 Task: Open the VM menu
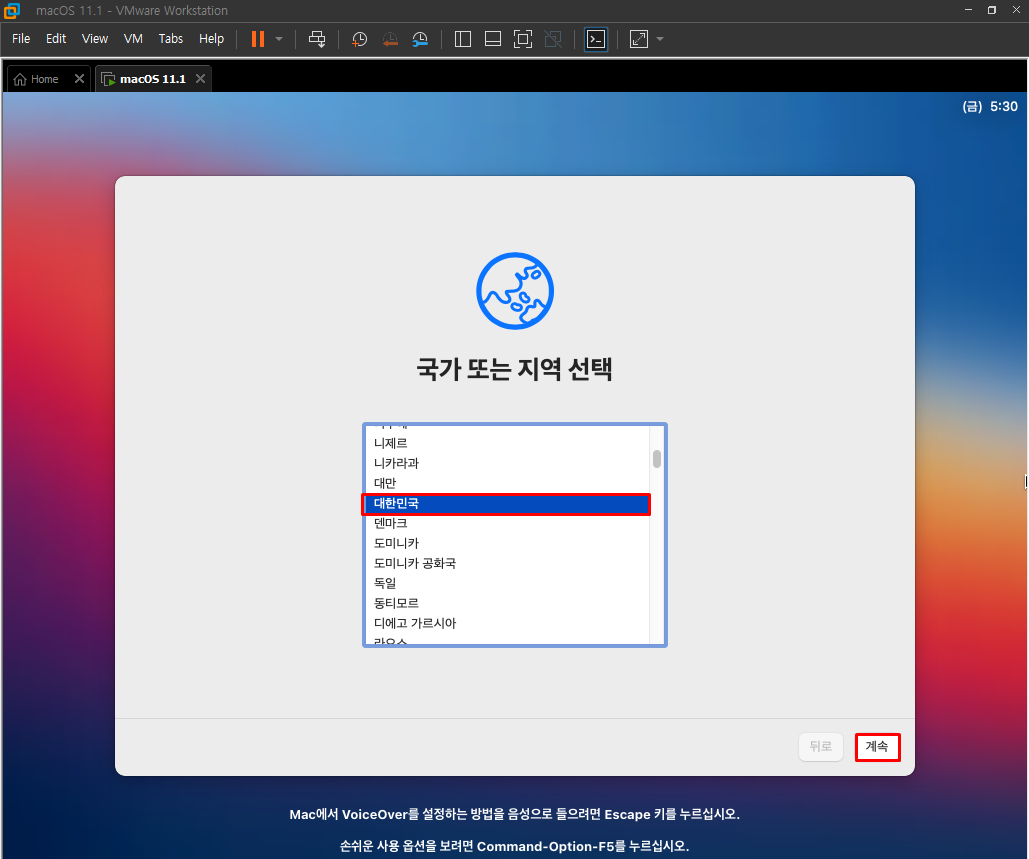pyautogui.click(x=133, y=39)
